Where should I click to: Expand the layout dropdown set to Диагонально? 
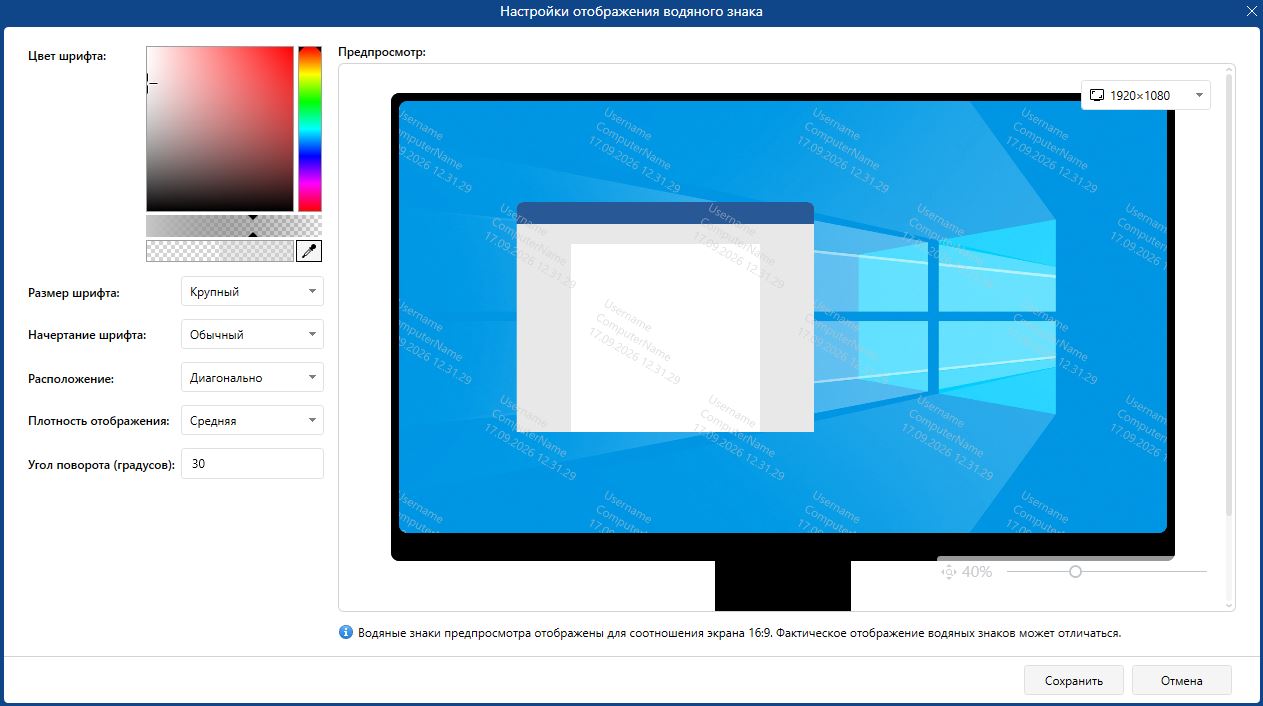(x=252, y=378)
